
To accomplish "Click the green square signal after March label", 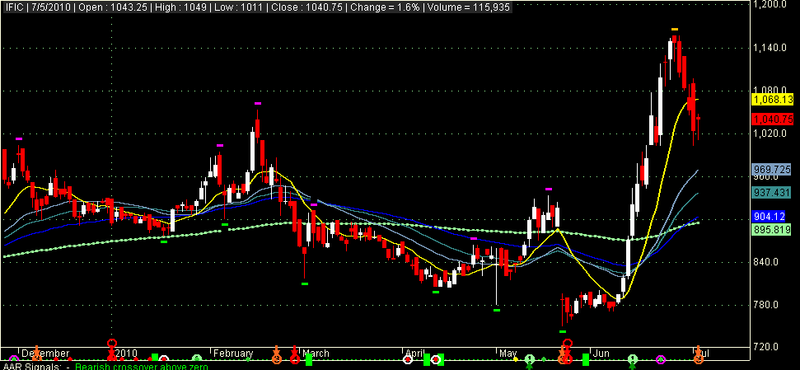I will click(x=309, y=359).
